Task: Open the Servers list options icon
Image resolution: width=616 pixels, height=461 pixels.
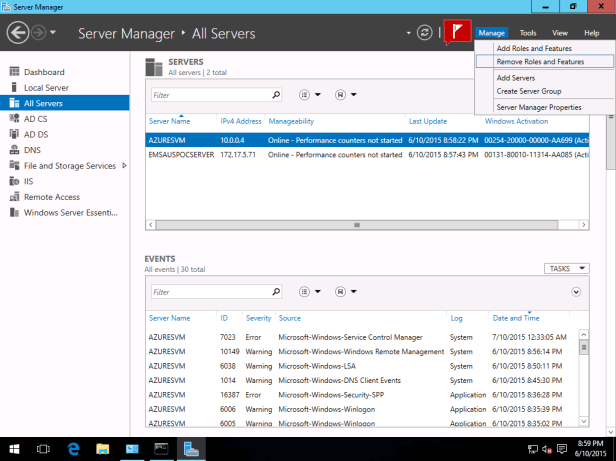Action: click(304, 95)
